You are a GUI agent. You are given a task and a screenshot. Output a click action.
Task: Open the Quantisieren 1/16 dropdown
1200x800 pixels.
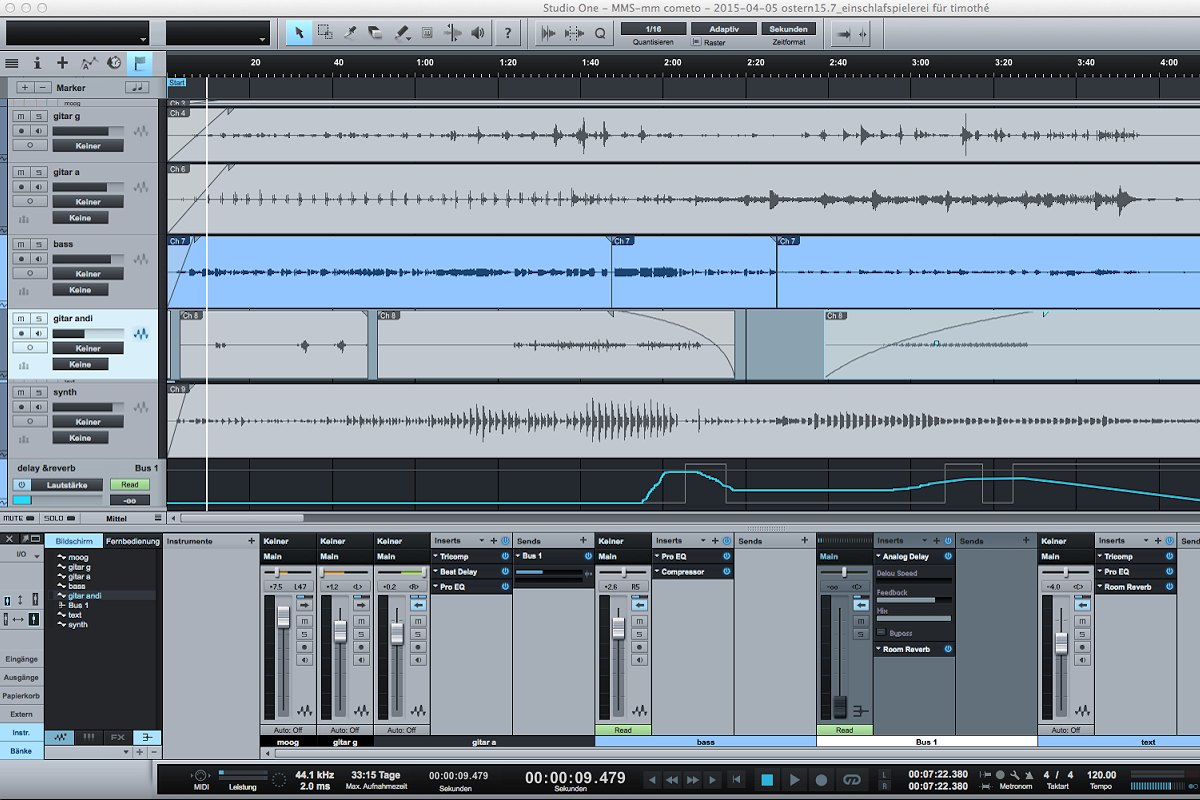coord(653,29)
